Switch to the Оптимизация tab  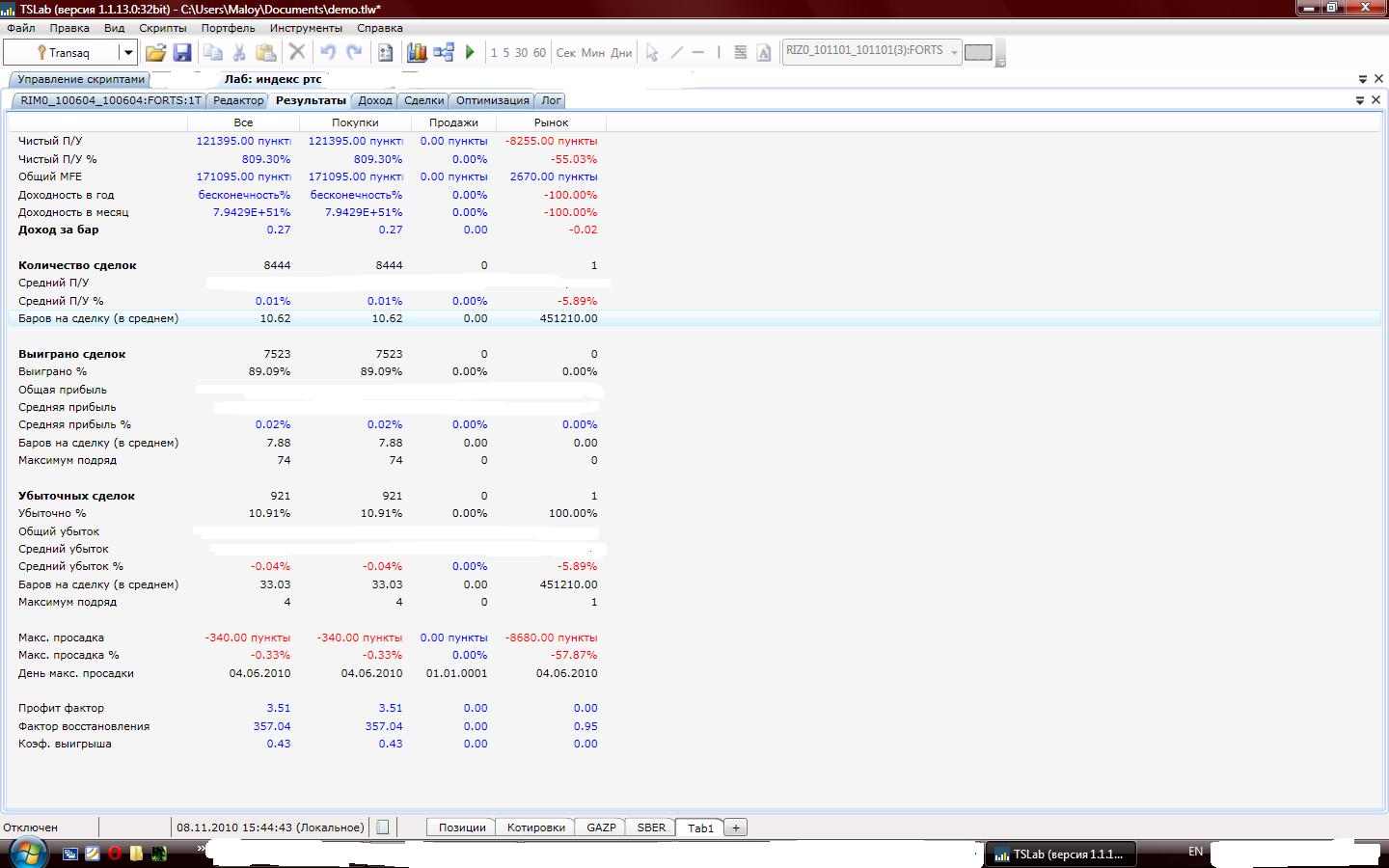pyautogui.click(x=492, y=100)
